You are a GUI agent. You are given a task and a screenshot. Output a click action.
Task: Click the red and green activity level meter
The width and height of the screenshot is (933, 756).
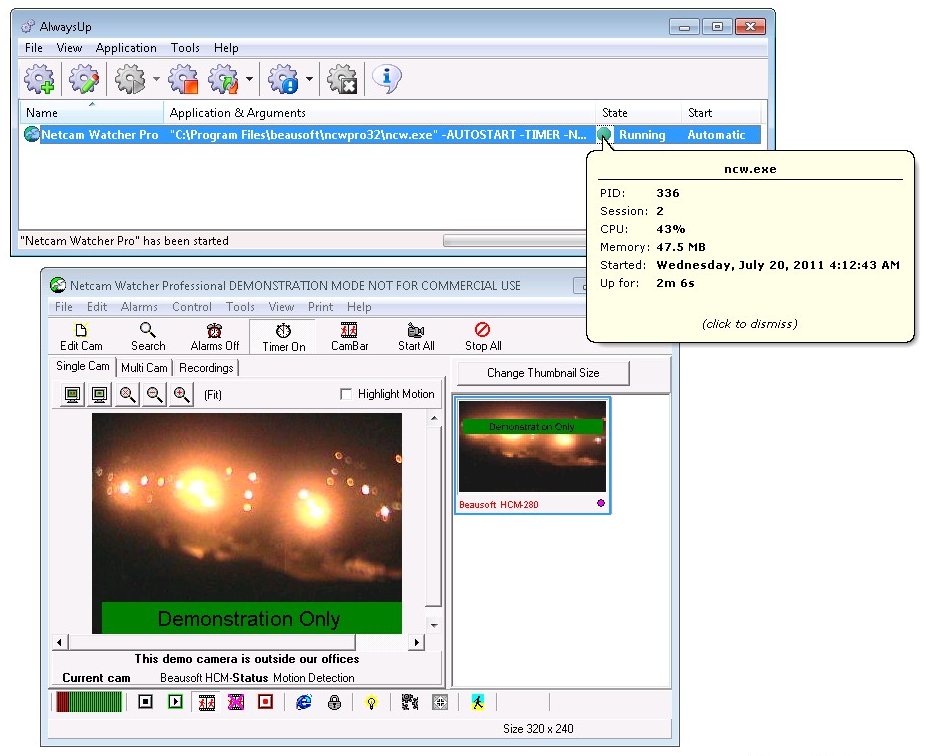point(88,702)
